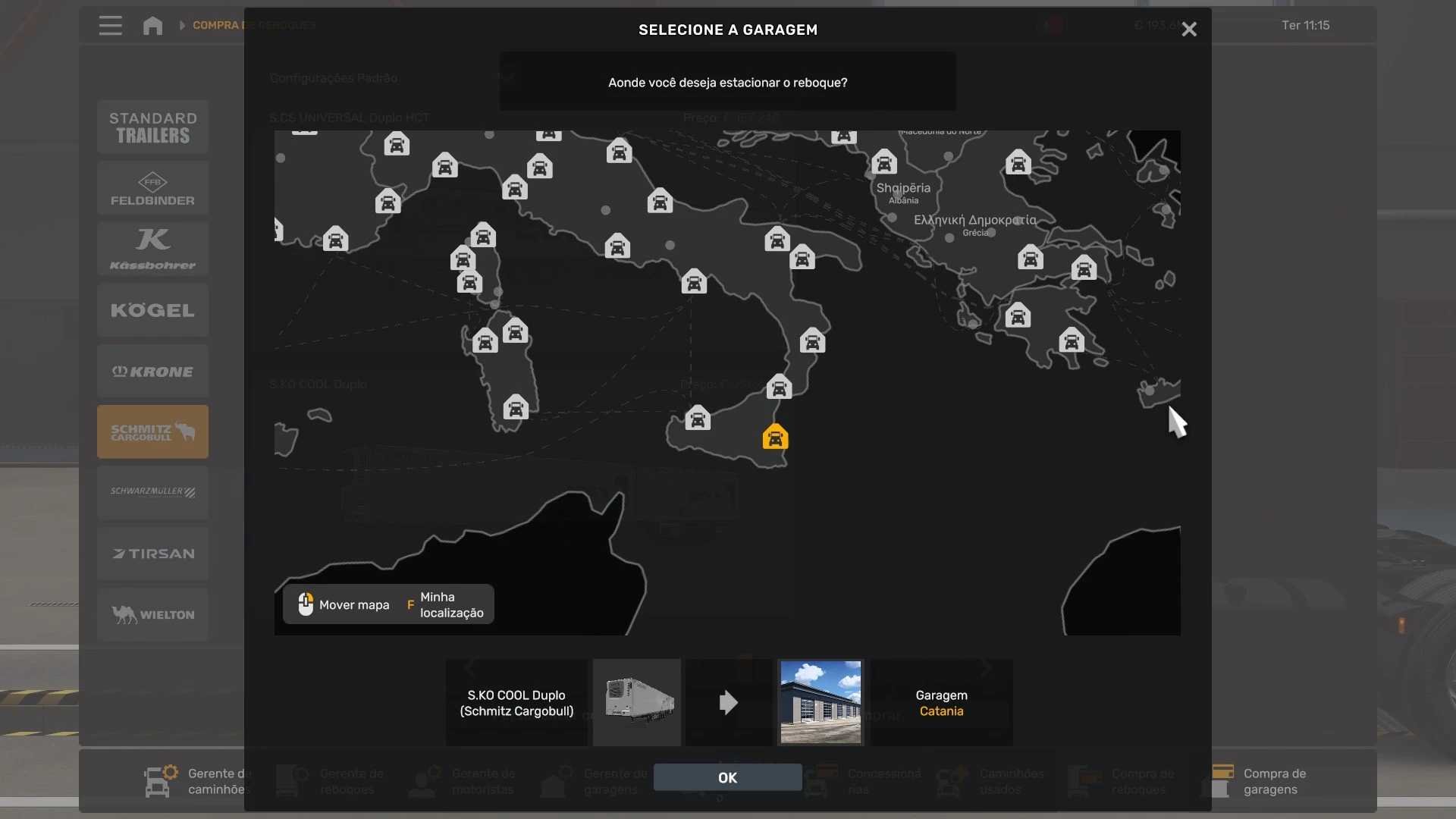The width and height of the screenshot is (1456, 819).
Task: Close the Selecione a Garagem dialog
Action: coord(1189,30)
